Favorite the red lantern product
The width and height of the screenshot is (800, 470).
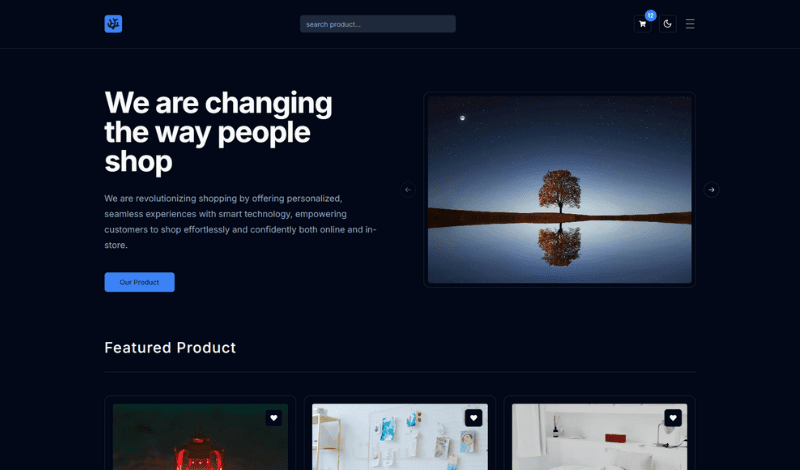[x=273, y=418]
